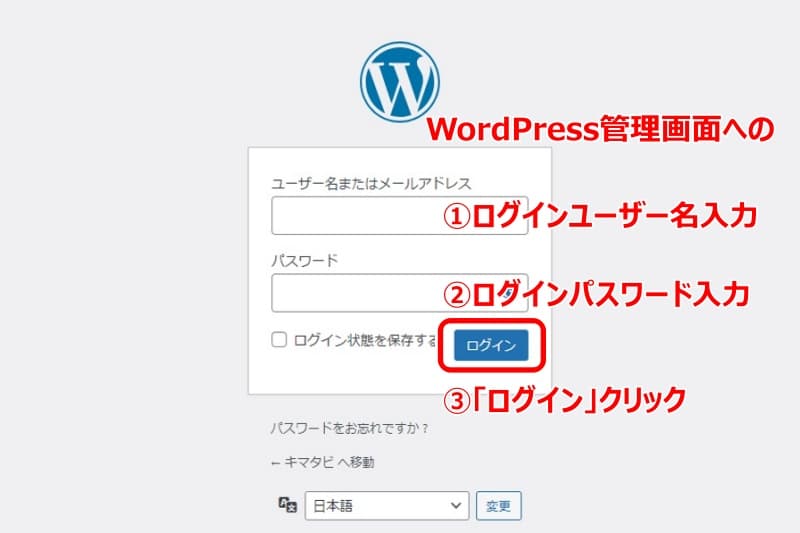Click the translation language icon
This screenshot has width=800, height=533.
coord(288,505)
